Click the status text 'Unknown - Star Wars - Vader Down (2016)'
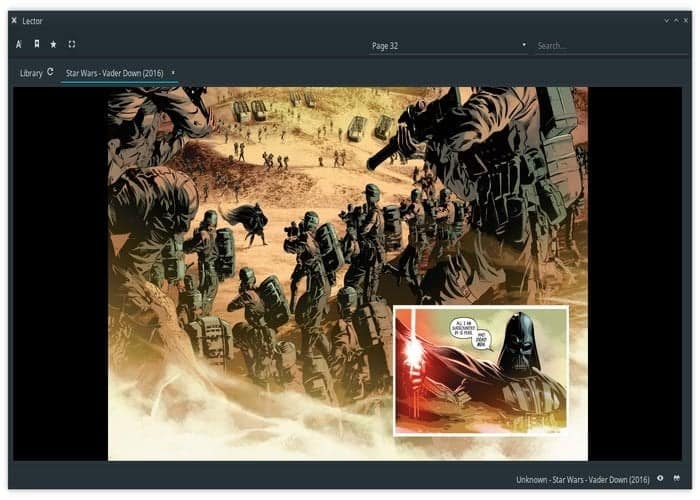Image resolution: width=700 pixels, height=500 pixels. pyautogui.click(x=583, y=479)
